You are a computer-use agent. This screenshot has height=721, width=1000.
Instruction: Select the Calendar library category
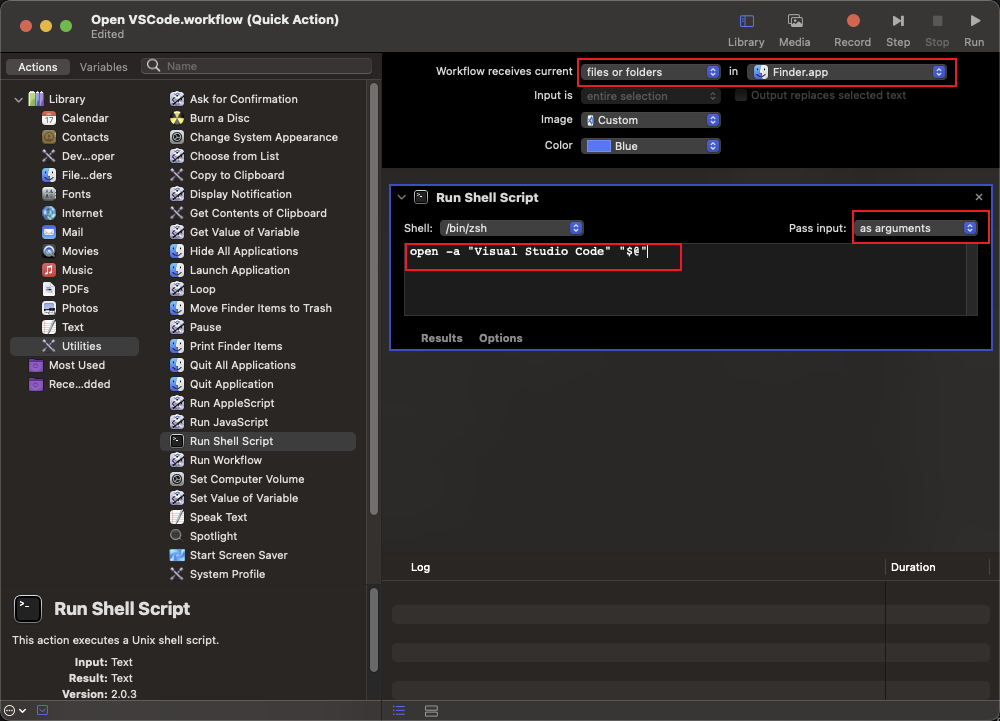[85, 118]
